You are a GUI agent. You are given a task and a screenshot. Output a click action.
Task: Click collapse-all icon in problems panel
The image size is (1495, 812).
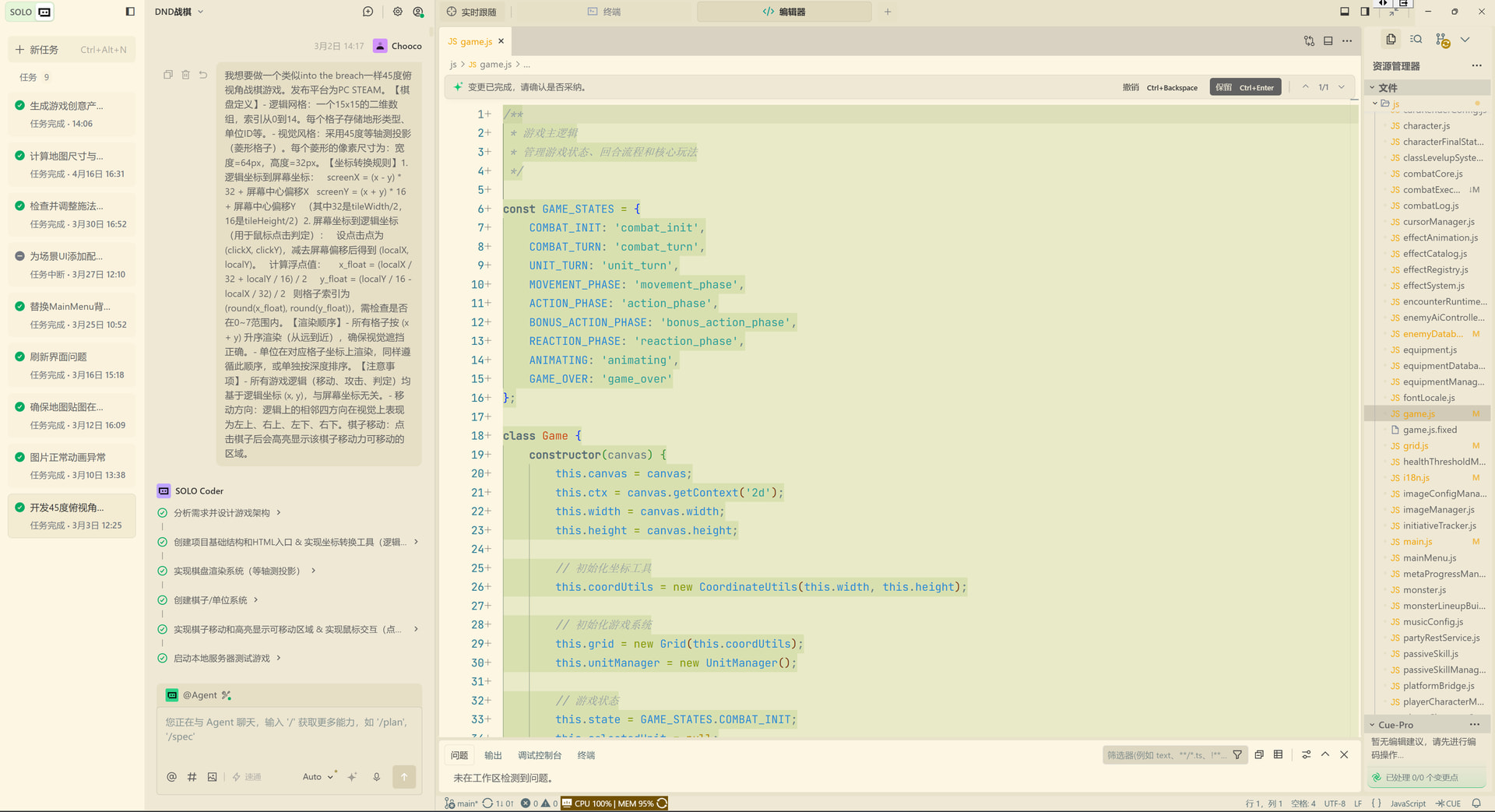click(1259, 754)
